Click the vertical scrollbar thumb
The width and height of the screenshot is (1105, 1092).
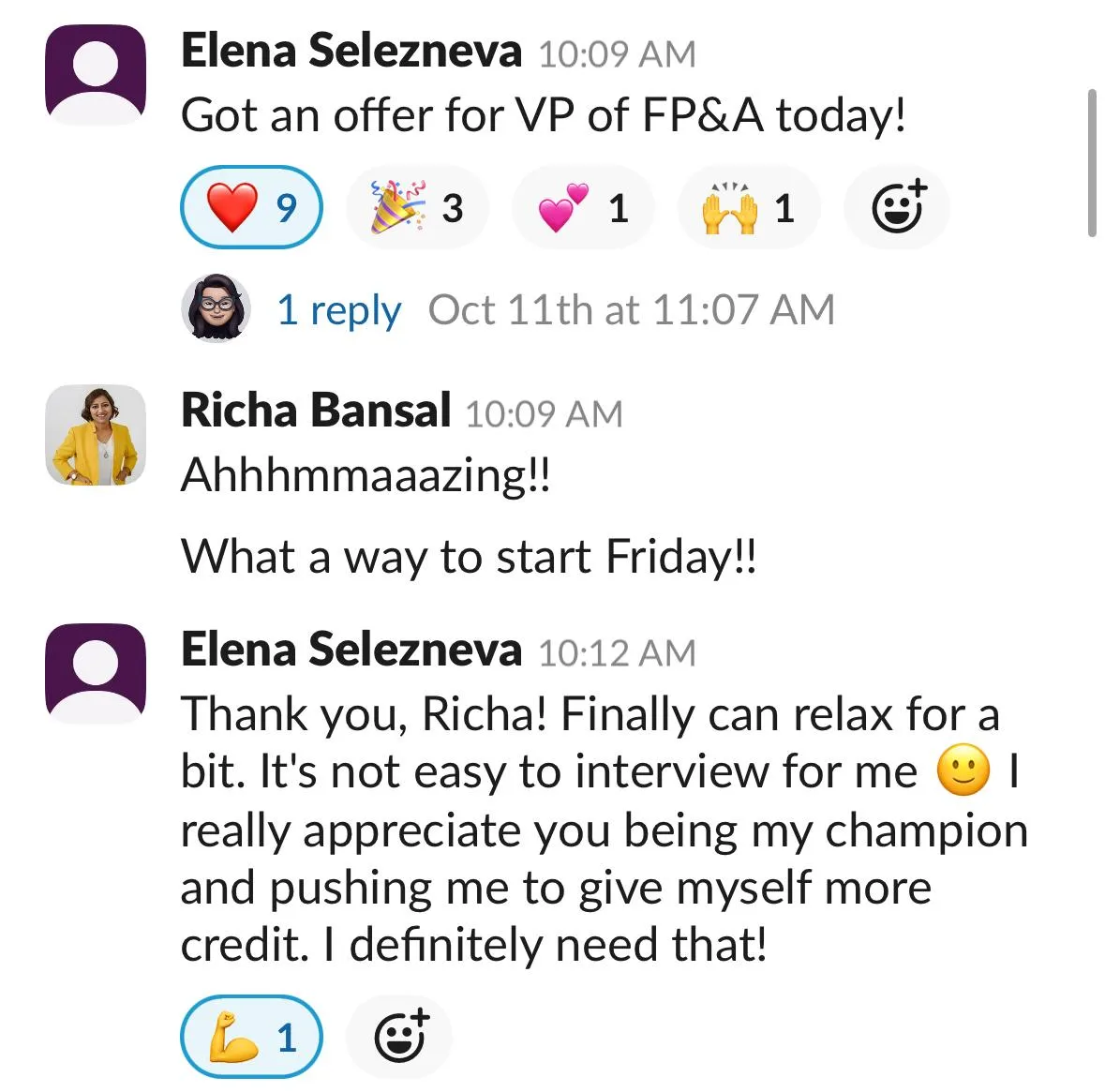coord(1092,163)
